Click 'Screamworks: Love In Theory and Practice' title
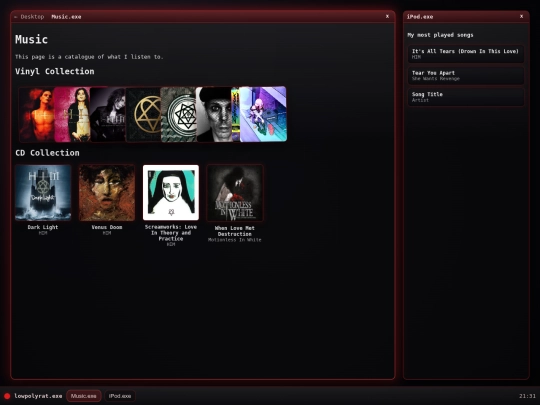The image size is (540, 405). [171, 232]
